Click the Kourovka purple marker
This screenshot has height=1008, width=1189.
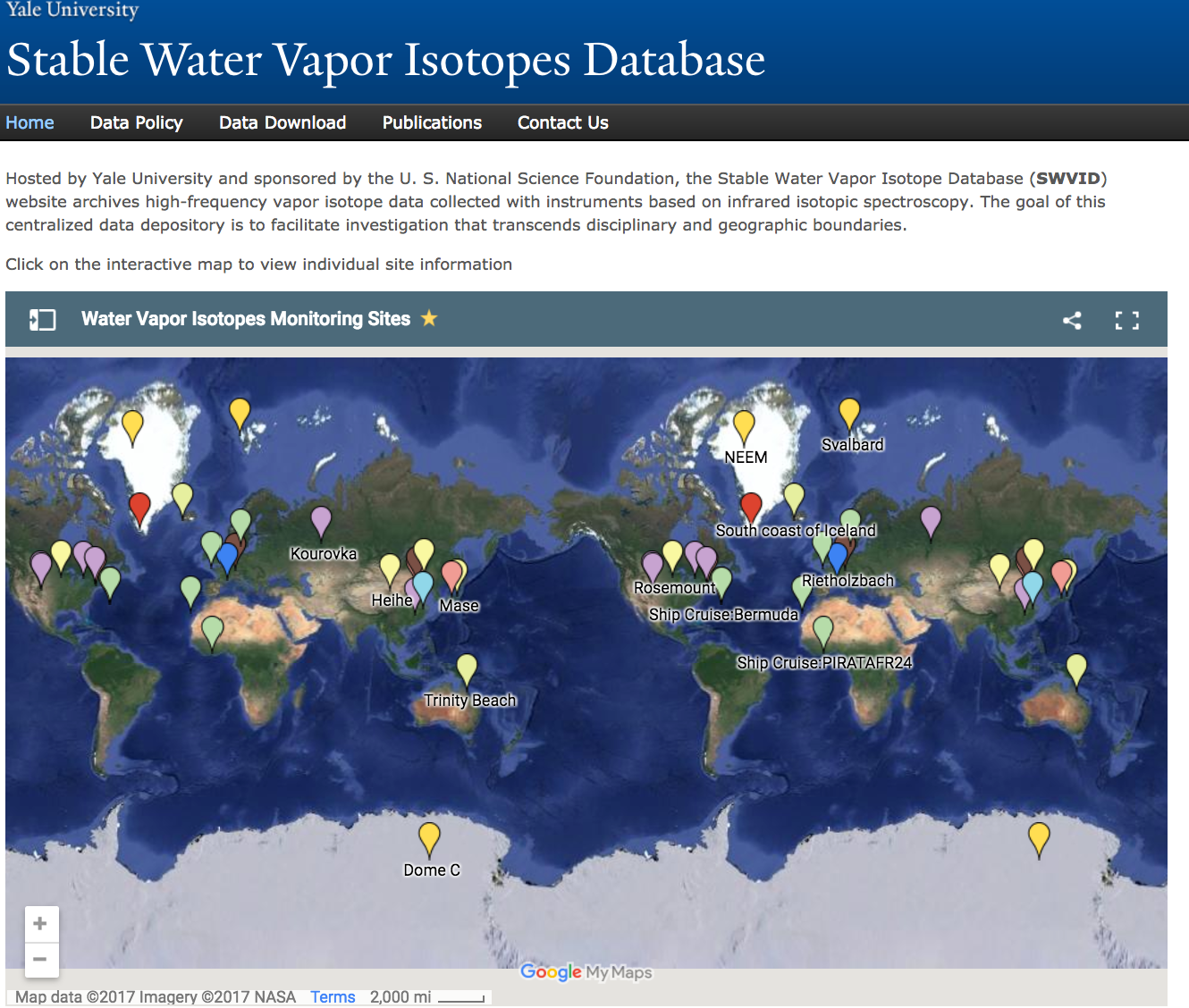pos(321,520)
